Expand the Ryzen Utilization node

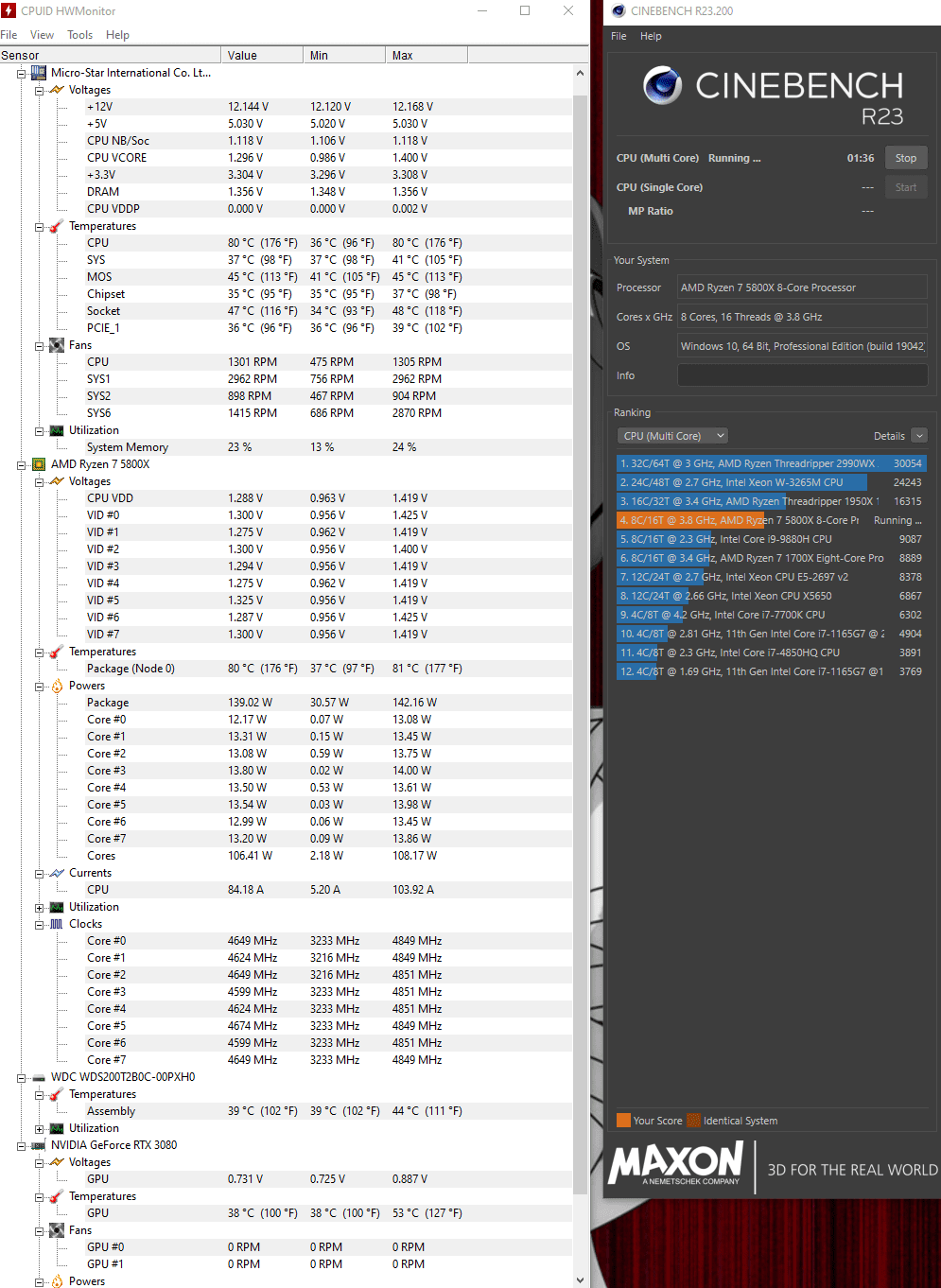(x=40, y=907)
